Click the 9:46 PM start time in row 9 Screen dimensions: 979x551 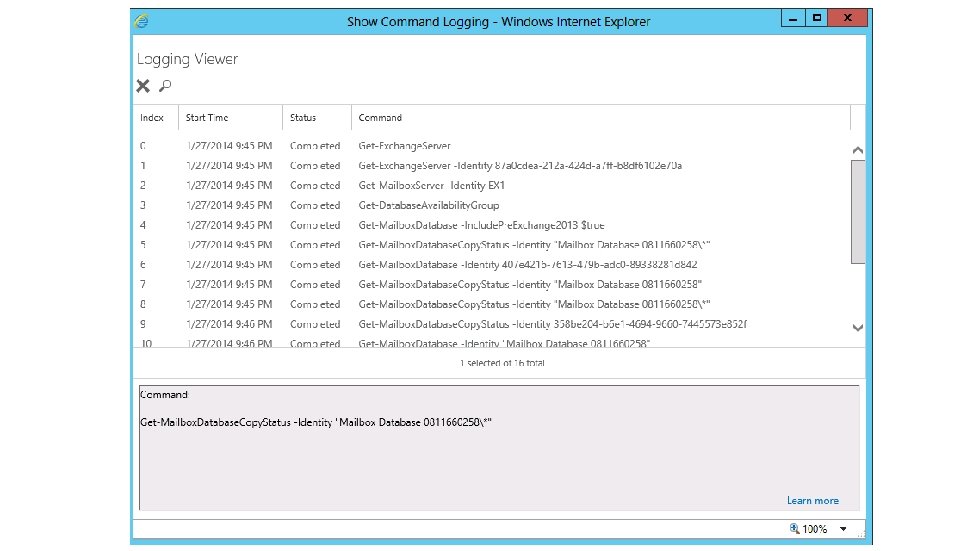click(229, 324)
